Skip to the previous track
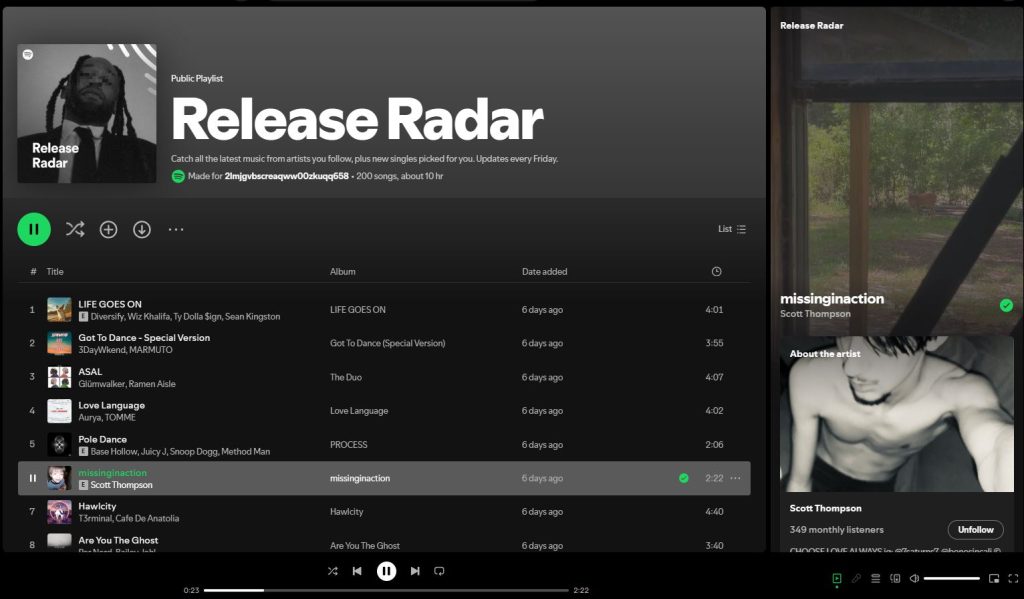The image size is (1024, 599). pos(357,571)
